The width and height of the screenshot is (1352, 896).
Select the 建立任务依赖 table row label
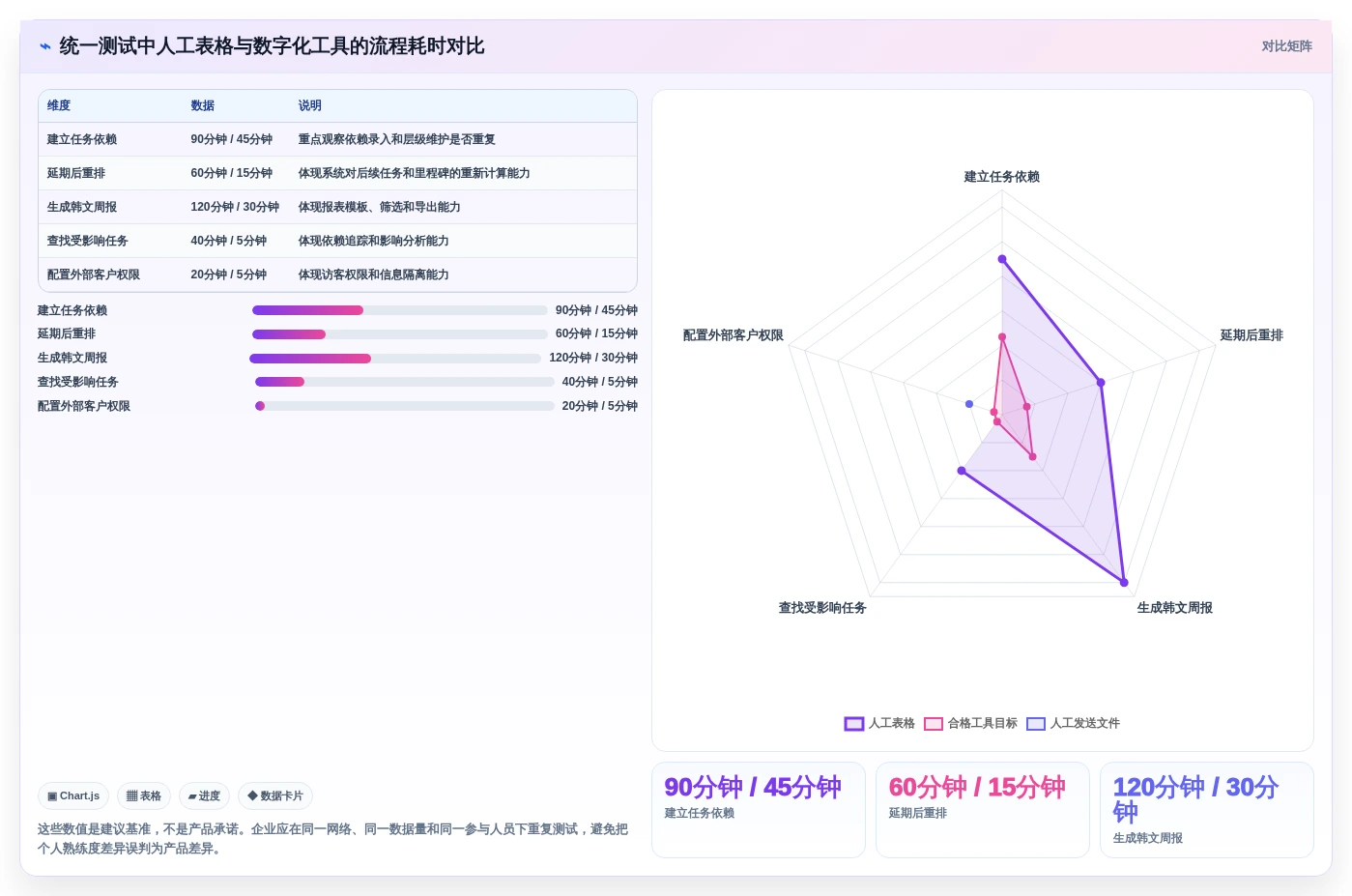click(x=82, y=139)
